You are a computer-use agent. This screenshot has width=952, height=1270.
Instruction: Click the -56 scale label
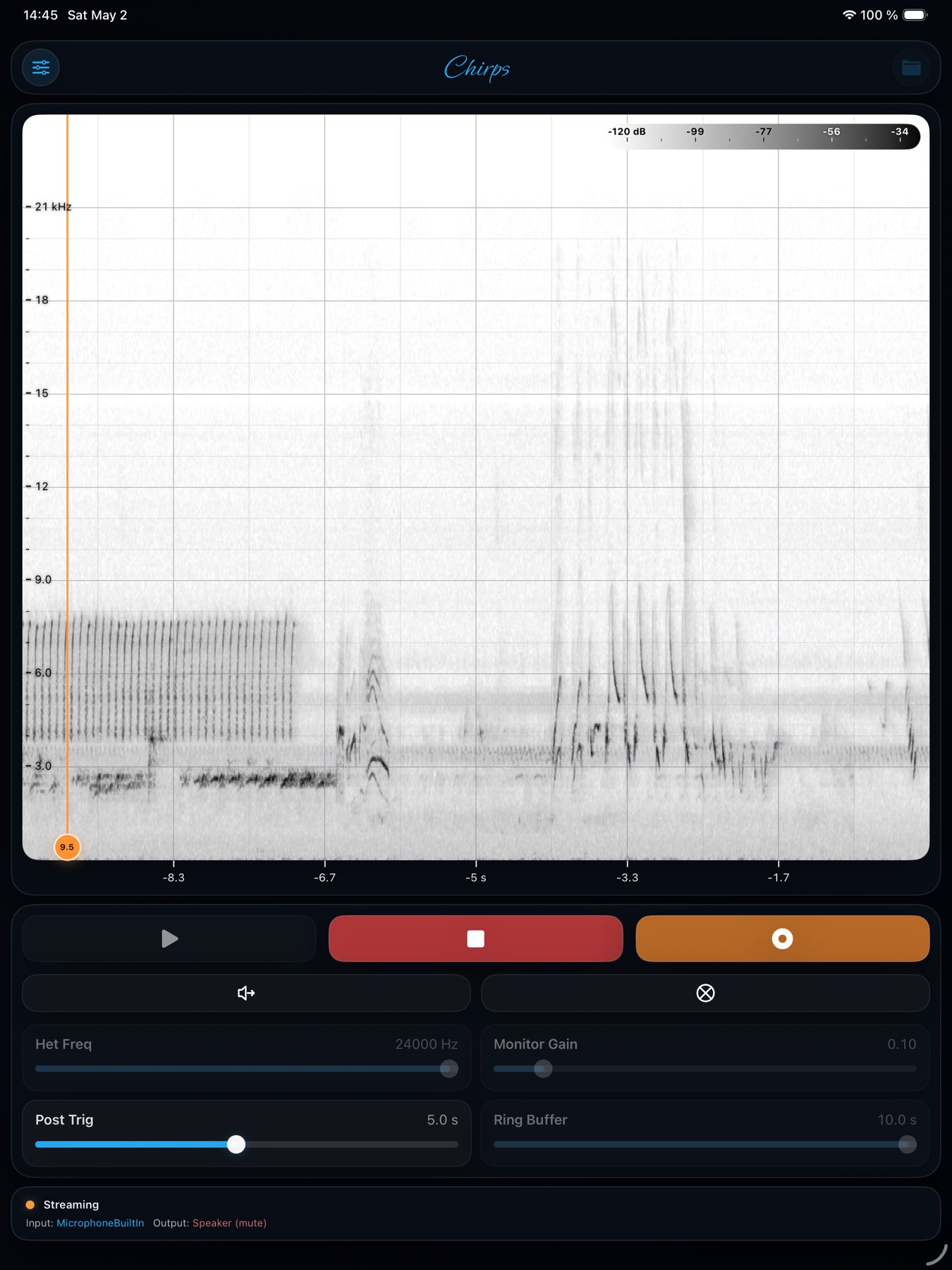[x=831, y=131]
